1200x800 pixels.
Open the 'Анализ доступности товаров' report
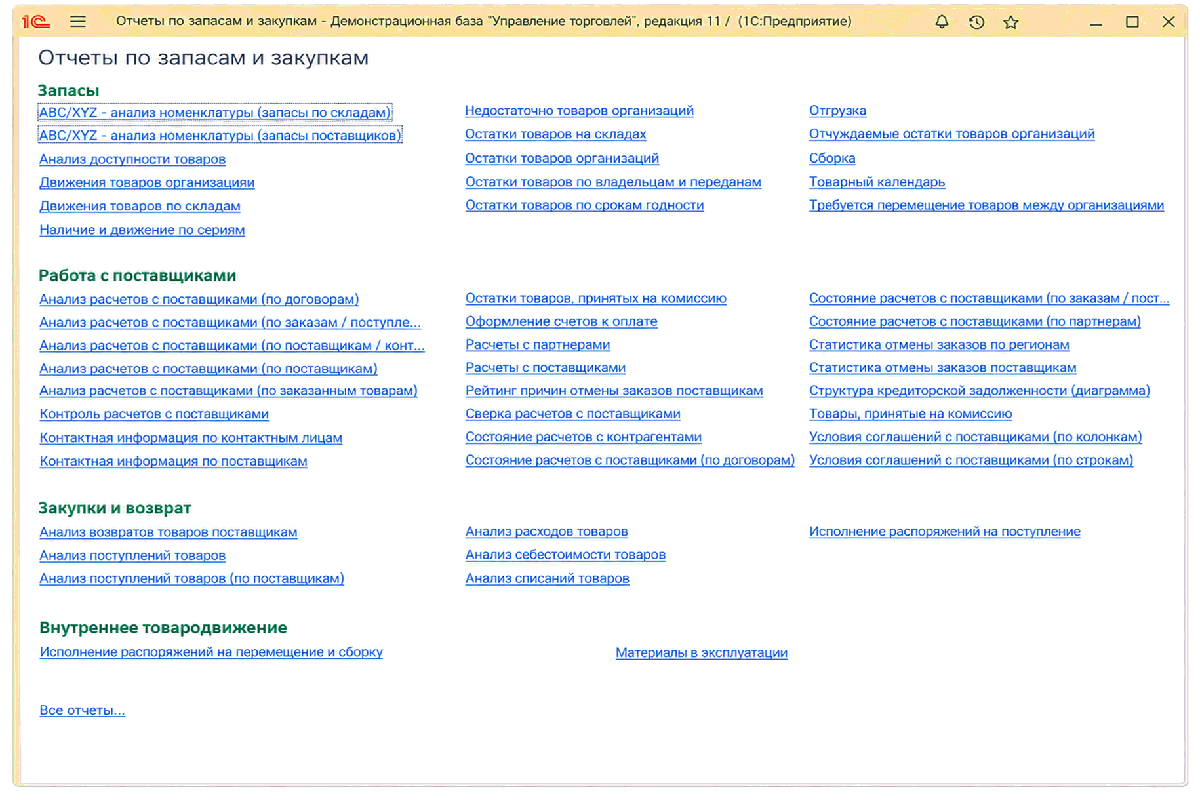click(x=133, y=159)
